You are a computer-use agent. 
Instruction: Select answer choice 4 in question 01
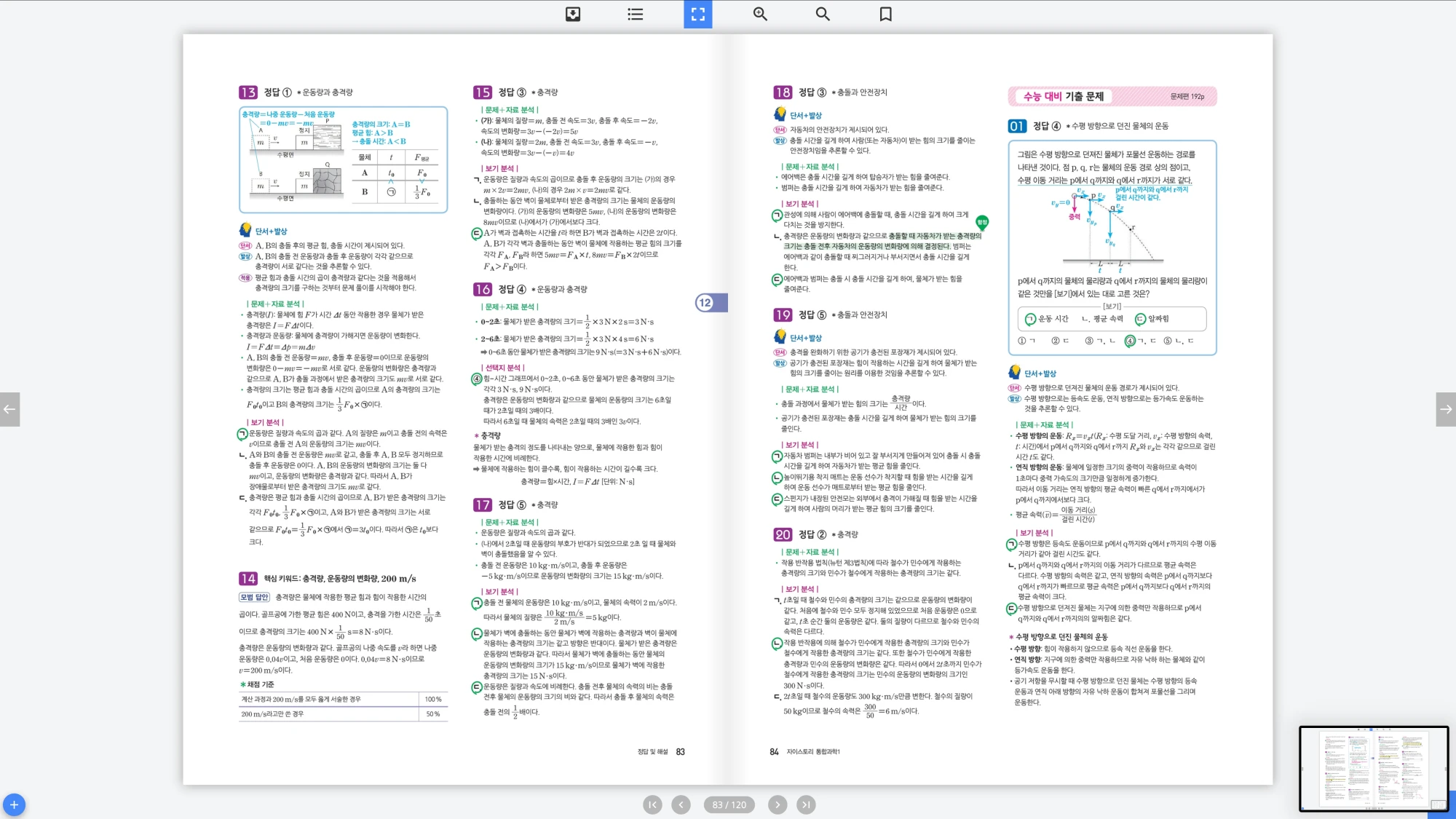click(x=1130, y=341)
